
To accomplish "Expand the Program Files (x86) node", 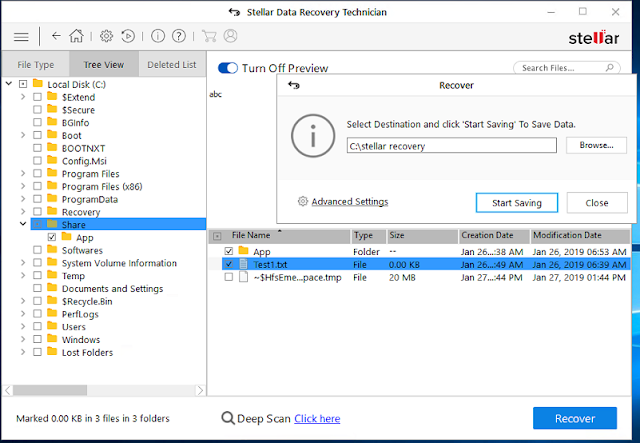I will tap(23, 186).
